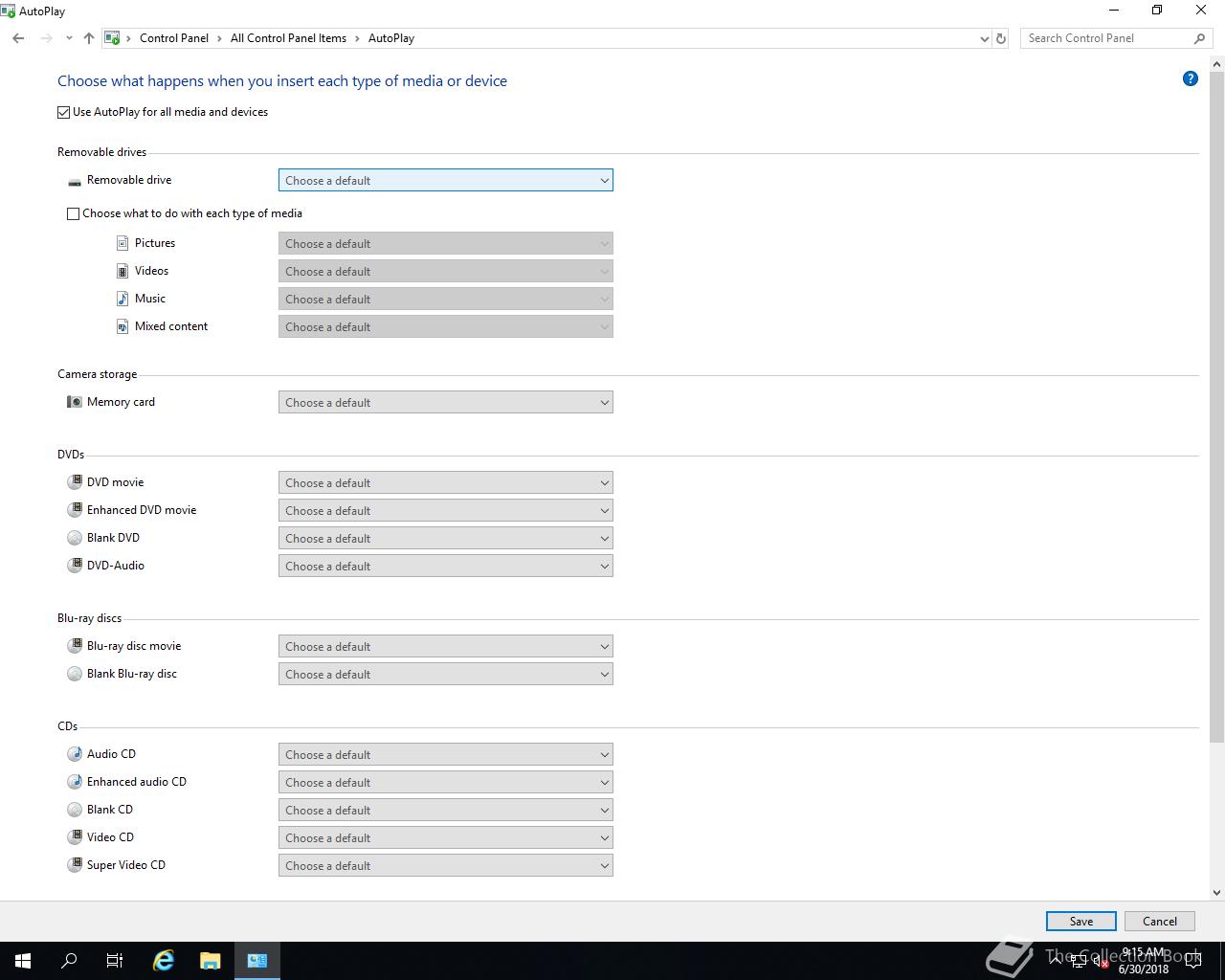The width and height of the screenshot is (1225, 980).
Task: Open the Audio CD default dropdown
Action: point(446,754)
